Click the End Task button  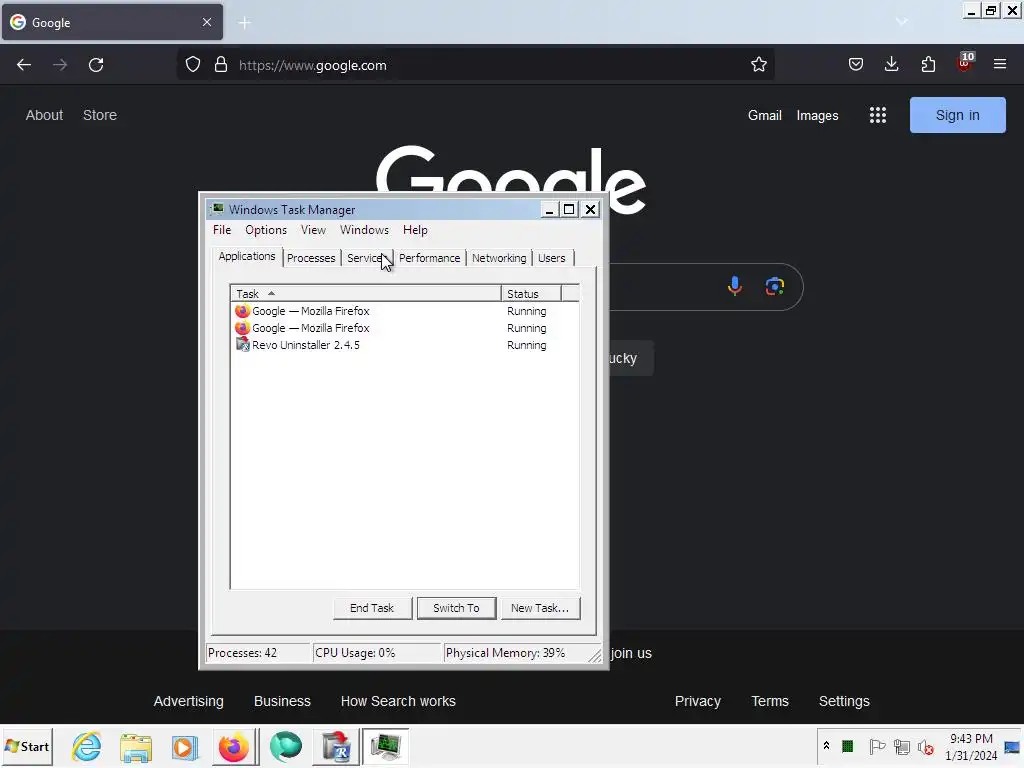(372, 608)
